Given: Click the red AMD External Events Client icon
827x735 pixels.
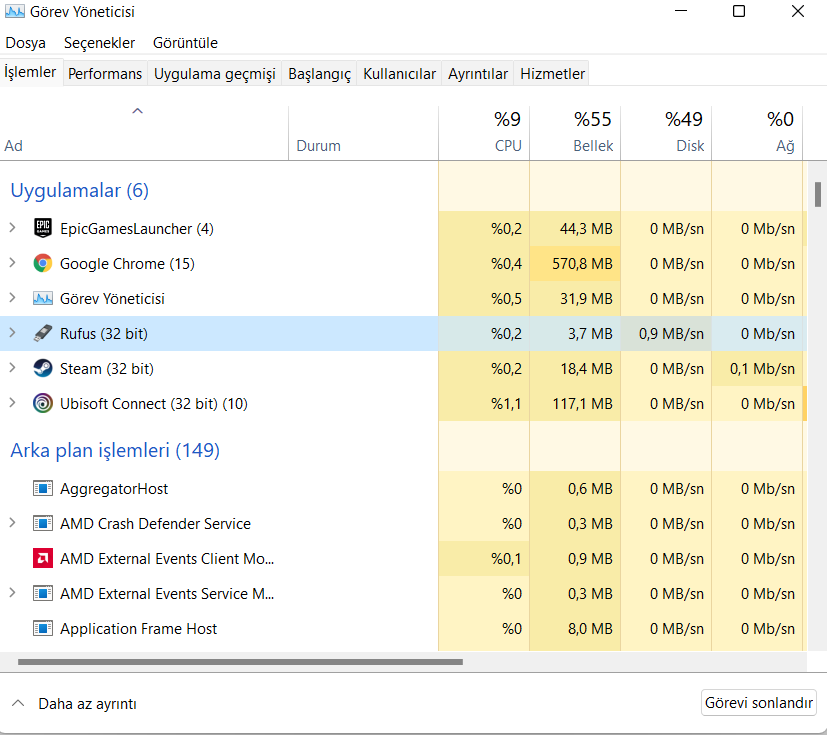Looking at the screenshot, I should 43,558.
